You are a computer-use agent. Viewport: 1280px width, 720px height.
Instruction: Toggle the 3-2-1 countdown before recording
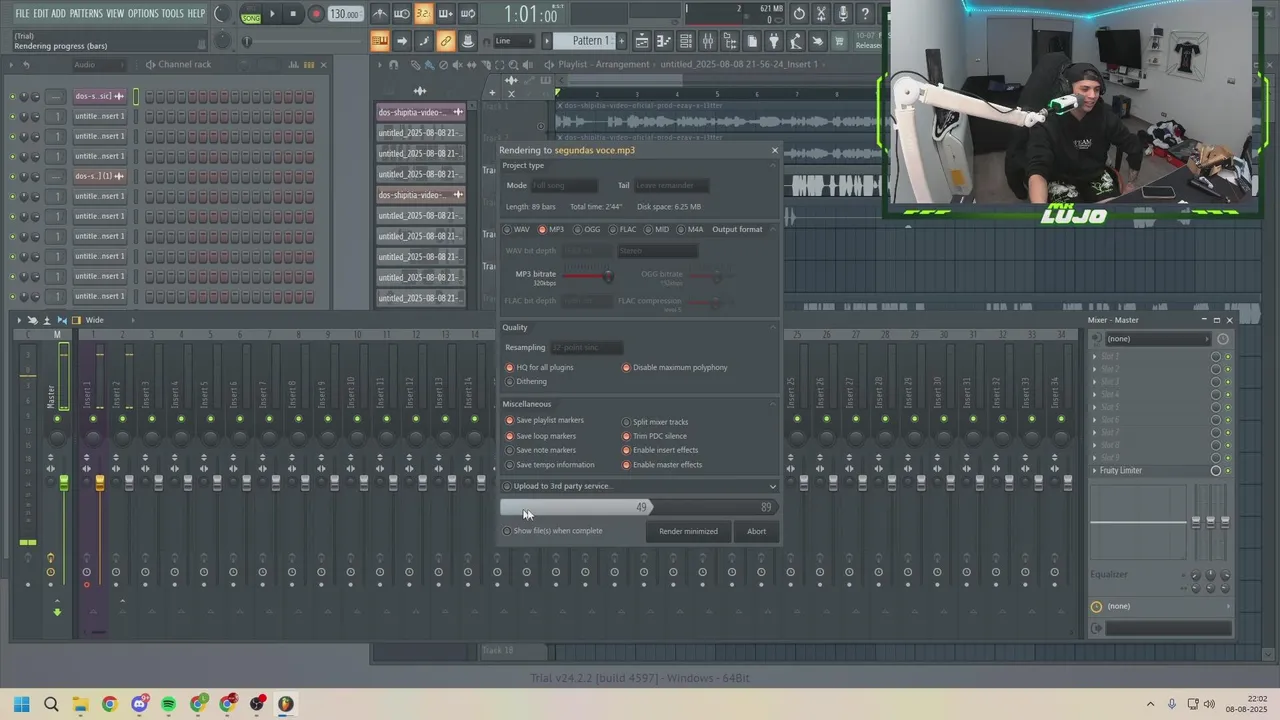tap(424, 14)
